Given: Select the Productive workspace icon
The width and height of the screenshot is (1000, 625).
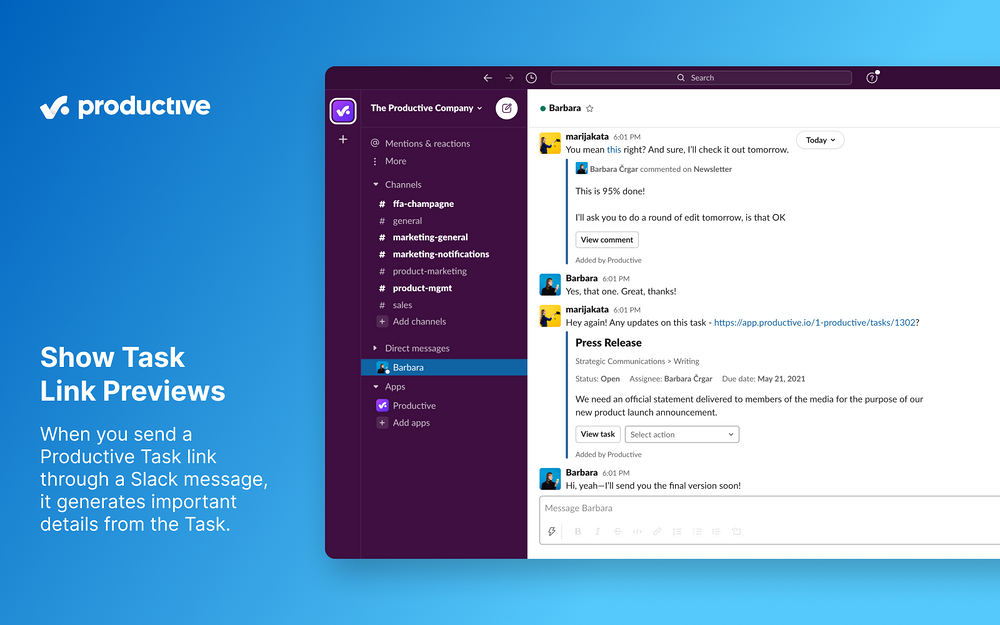Looking at the screenshot, I should coord(343,111).
